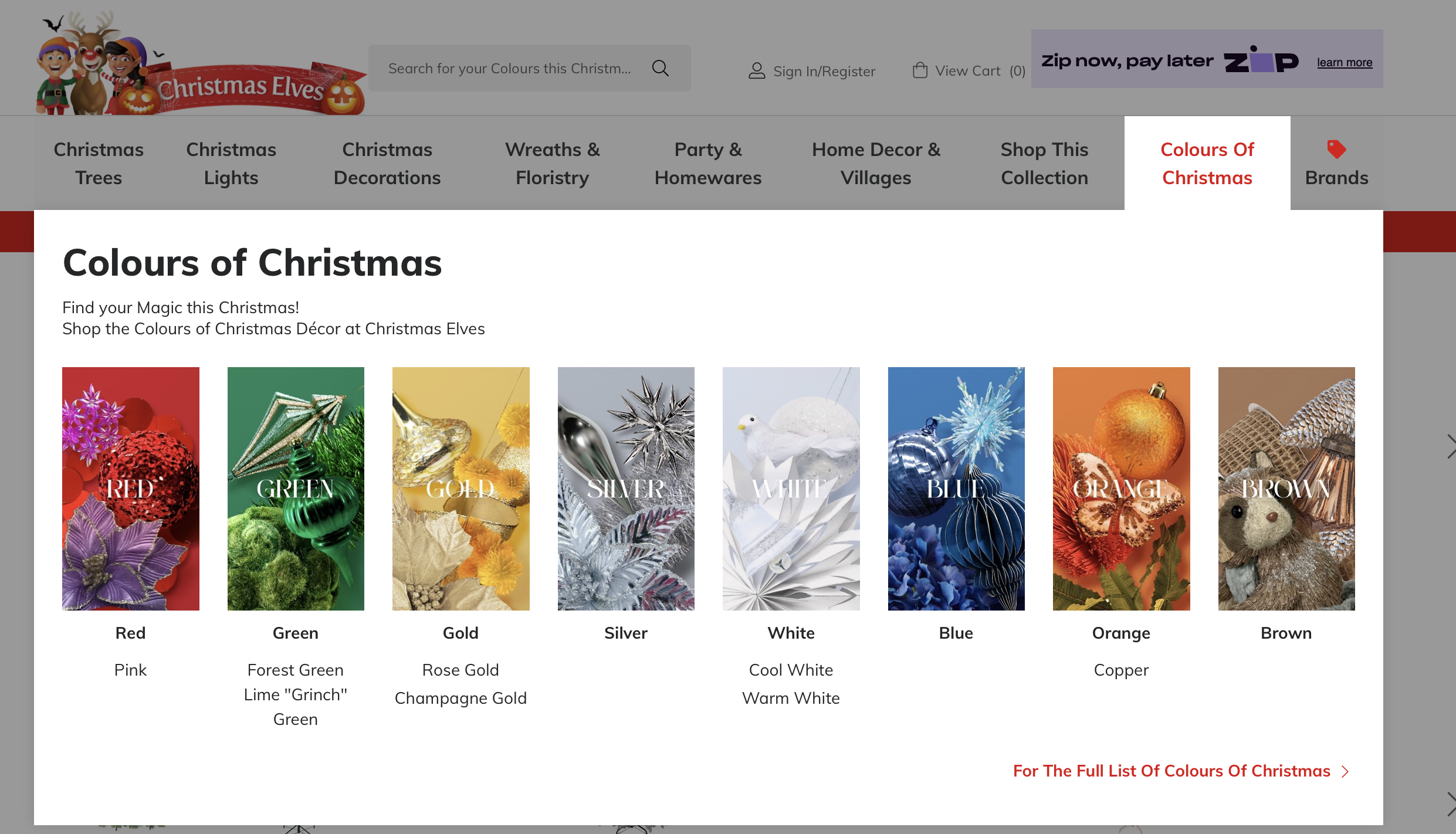The image size is (1456, 834).
Task: Expand the Wreaths & Floristry dropdown
Action: (x=552, y=163)
